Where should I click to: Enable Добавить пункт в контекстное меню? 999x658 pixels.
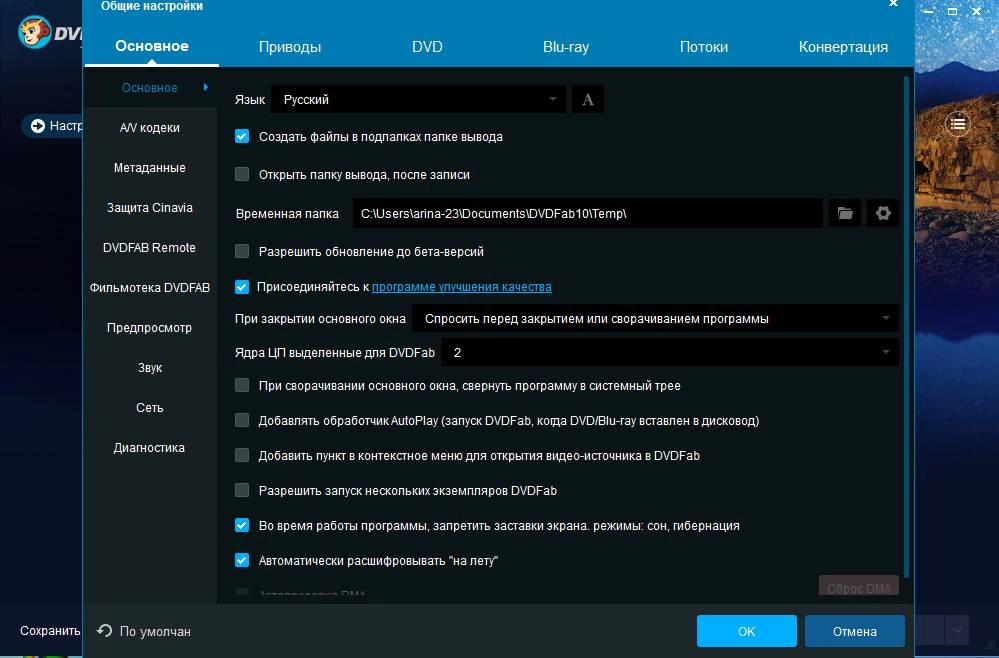[241, 455]
